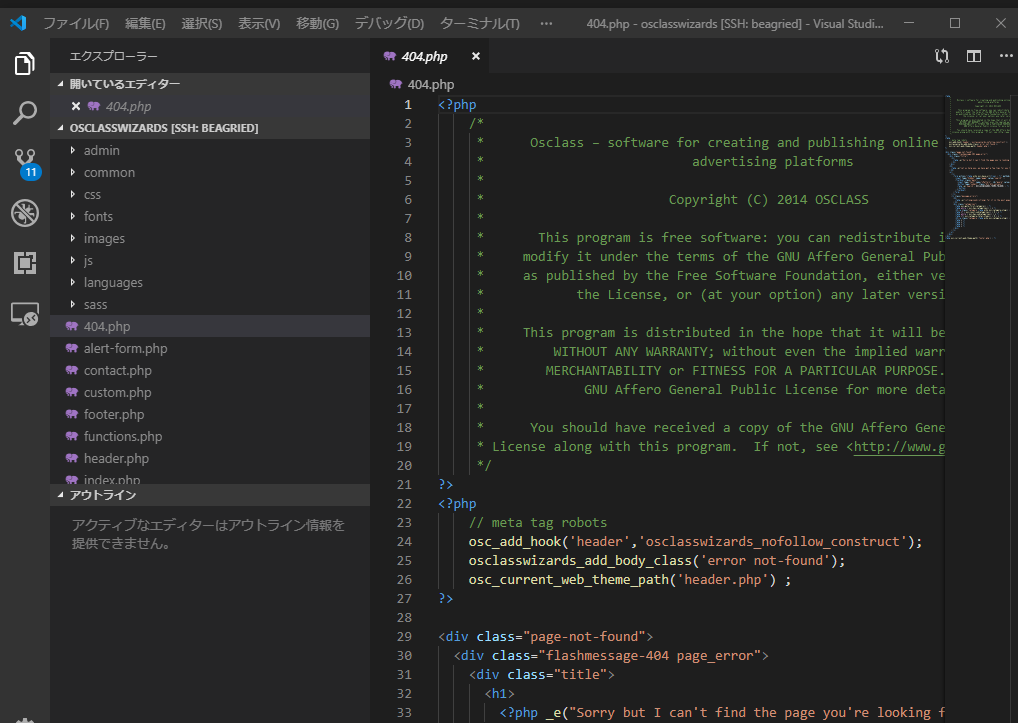Close 404.php in open editors list

tap(76, 106)
